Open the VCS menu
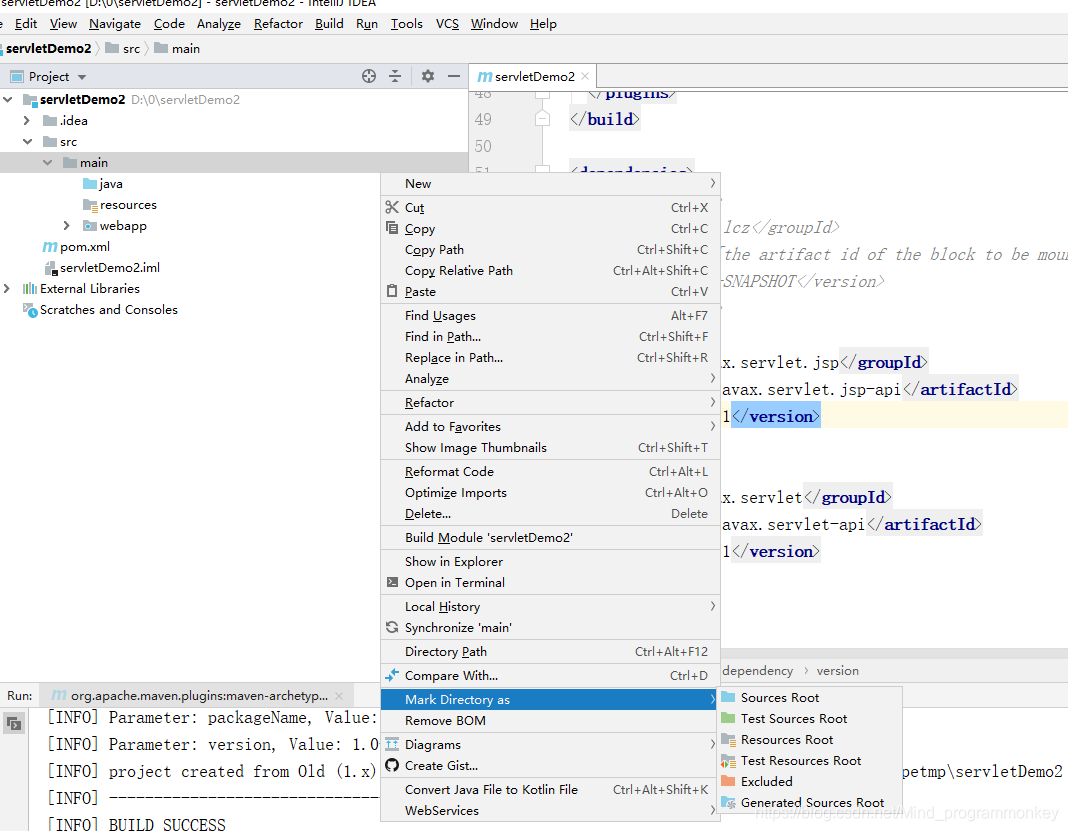1068x831 pixels. [x=447, y=24]
